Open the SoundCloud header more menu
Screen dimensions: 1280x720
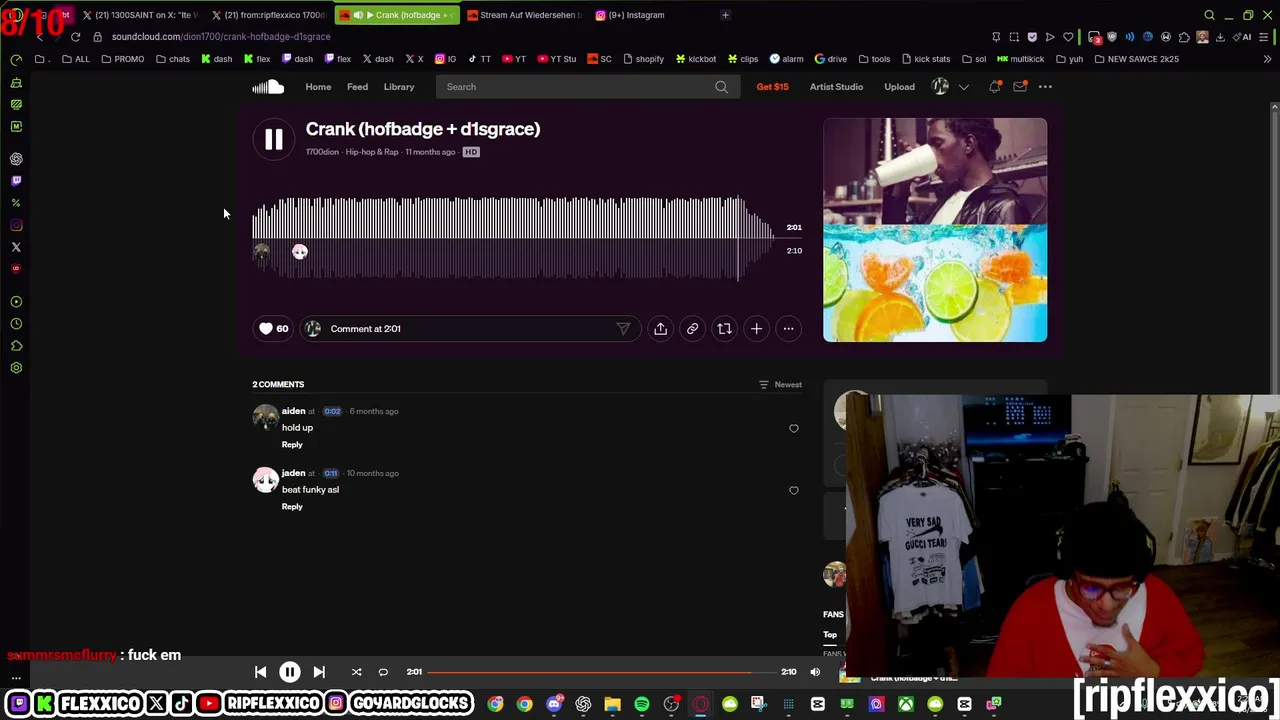pyautogui.click(x=1045, y=87)
